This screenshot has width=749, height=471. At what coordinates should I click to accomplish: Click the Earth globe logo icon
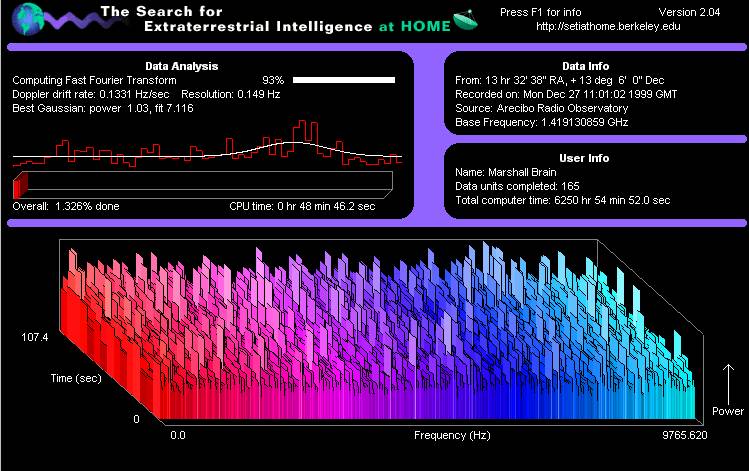point(28,19)
